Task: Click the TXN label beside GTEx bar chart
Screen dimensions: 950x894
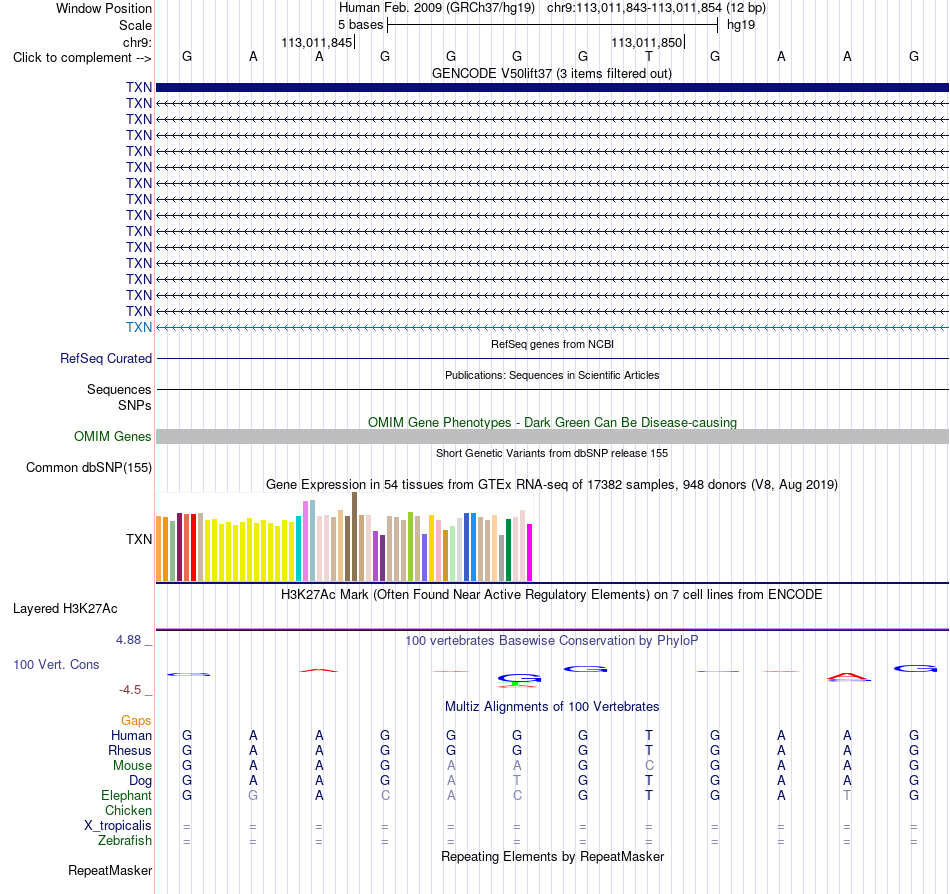Action: [x=139, y=539]
